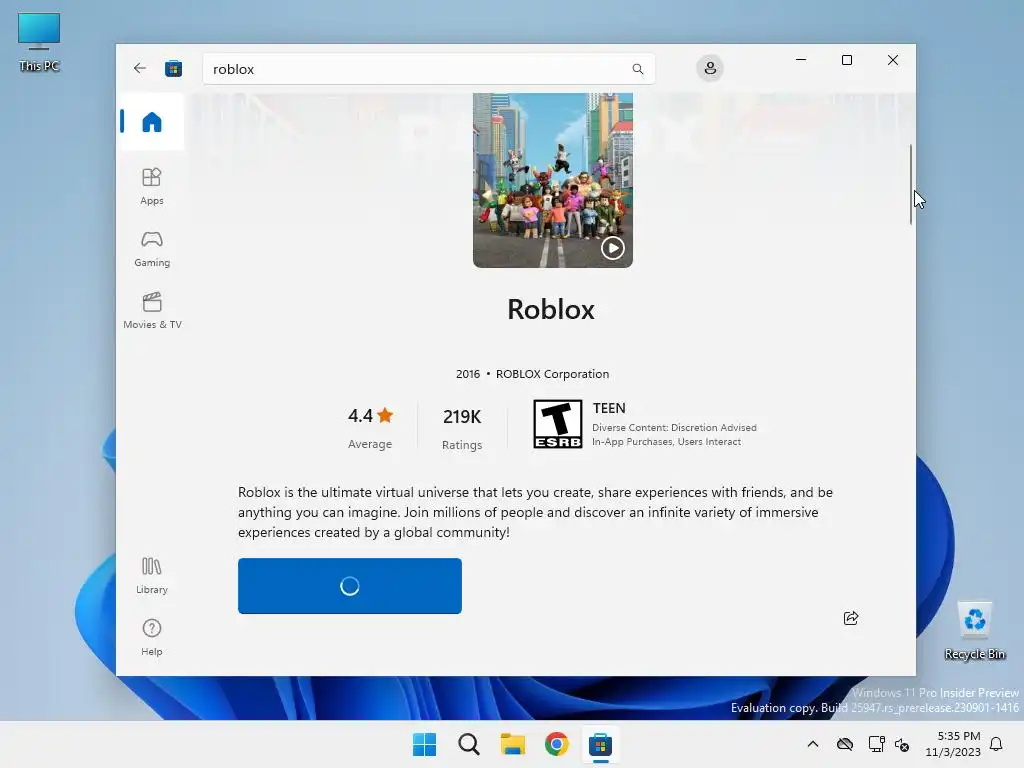Select the This PC desktop icon

pos(39,42)
